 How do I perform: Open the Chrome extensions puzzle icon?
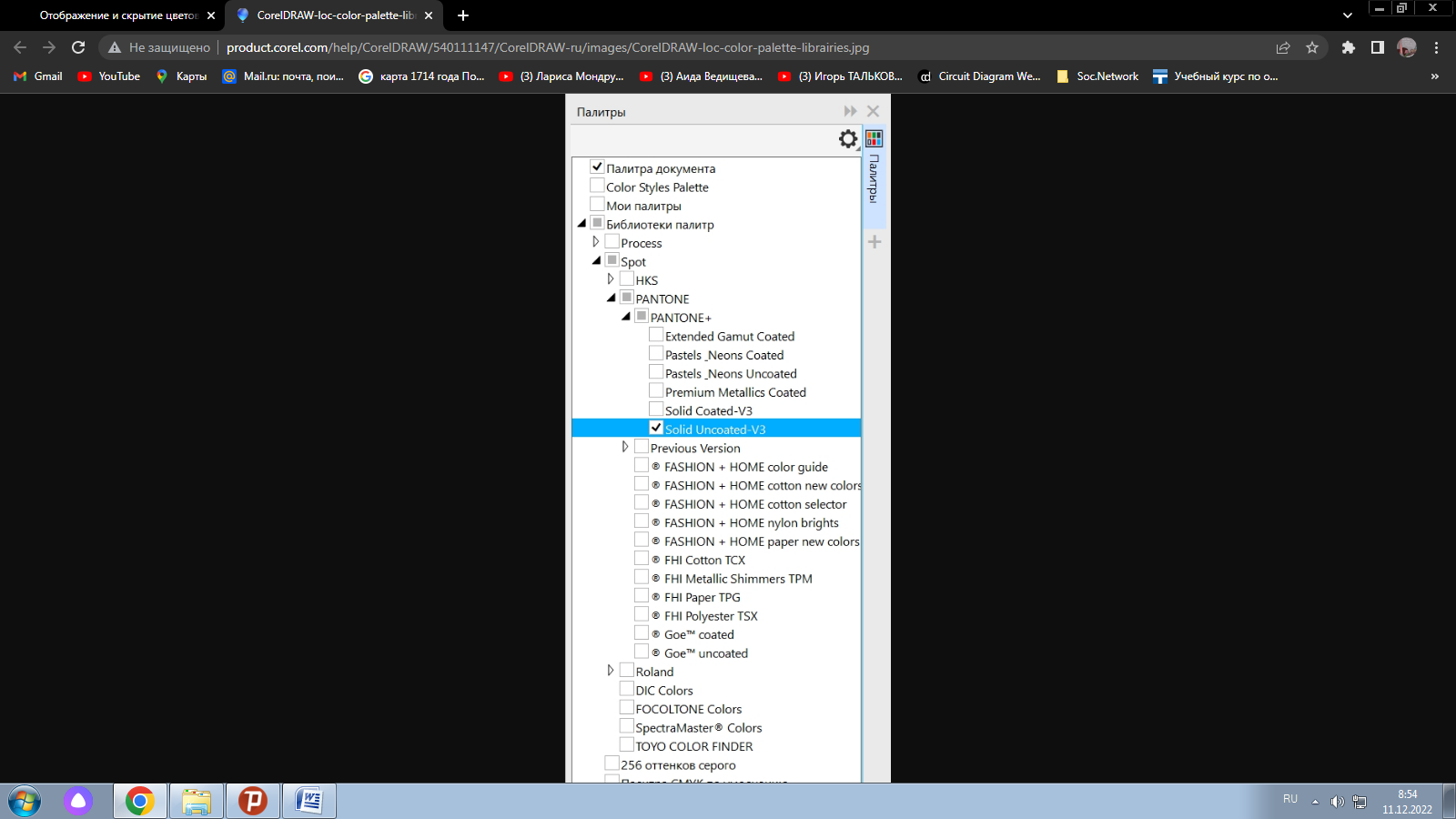click(x=1349, y=47)
